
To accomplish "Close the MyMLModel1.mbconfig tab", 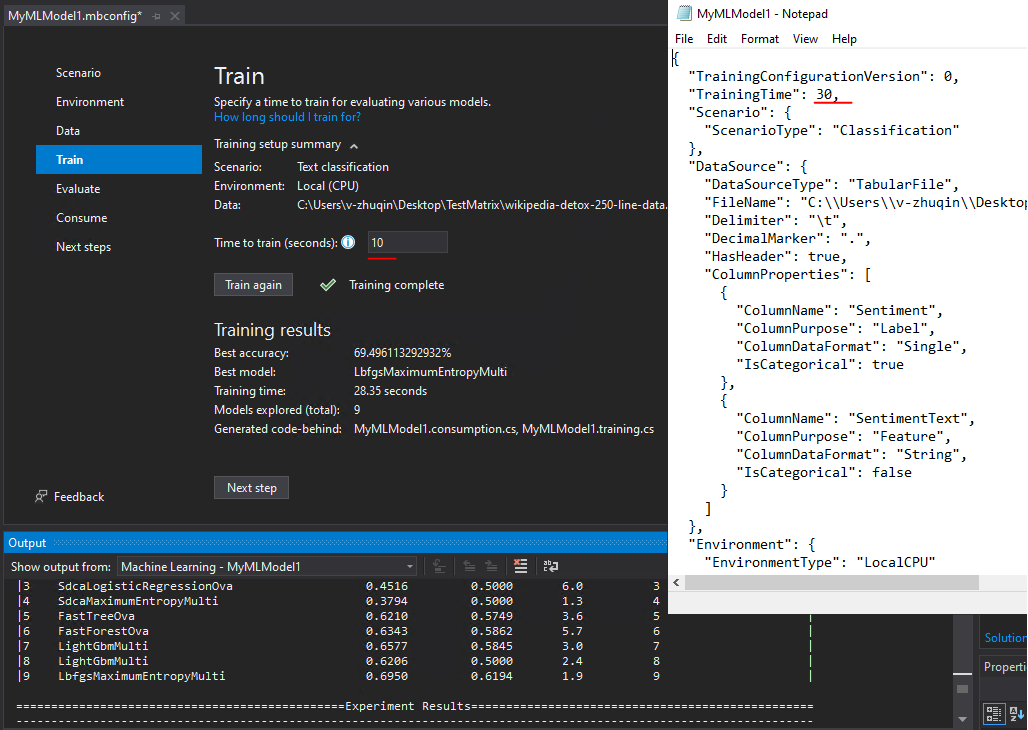I will pyautogui.click(x=174, y=16).
